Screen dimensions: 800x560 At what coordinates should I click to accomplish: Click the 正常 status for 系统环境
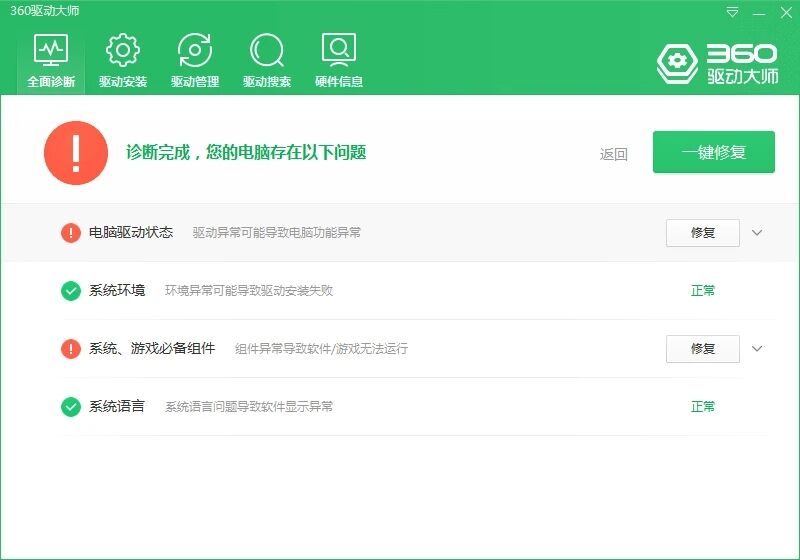[x=703, y=291]
